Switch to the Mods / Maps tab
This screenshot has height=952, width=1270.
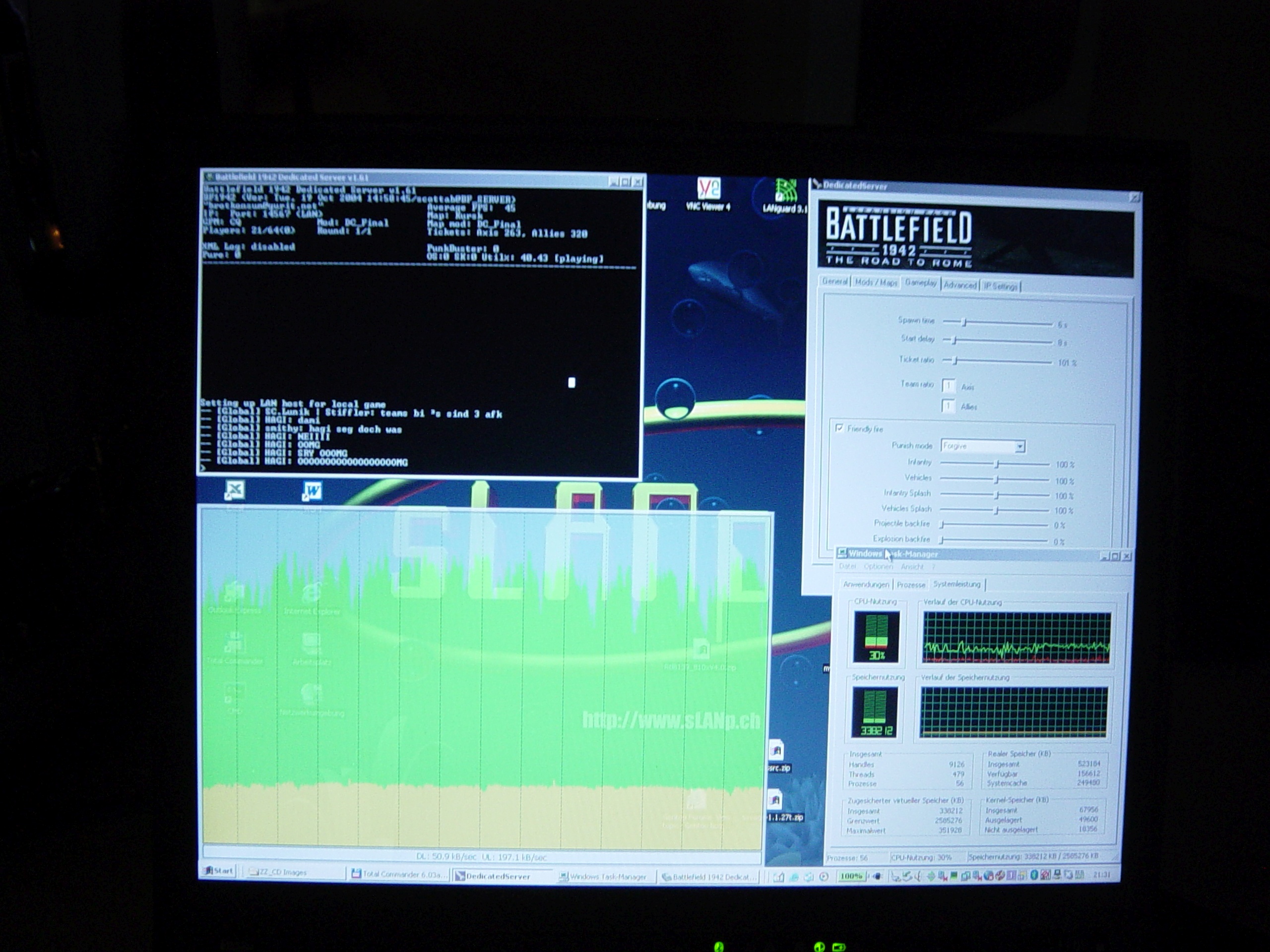(876, 283)
